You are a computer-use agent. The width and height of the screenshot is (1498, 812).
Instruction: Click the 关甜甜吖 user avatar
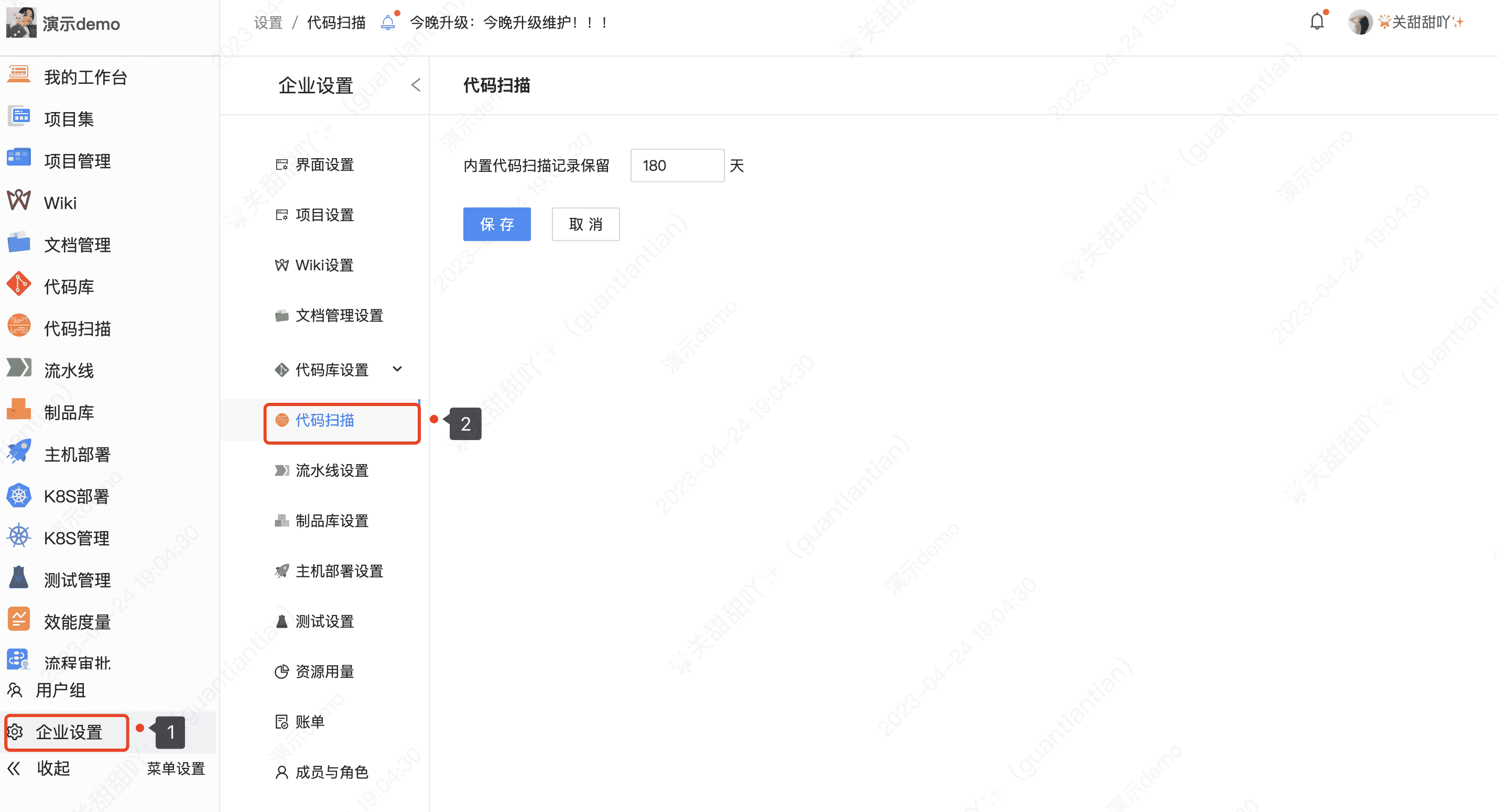1360,21
